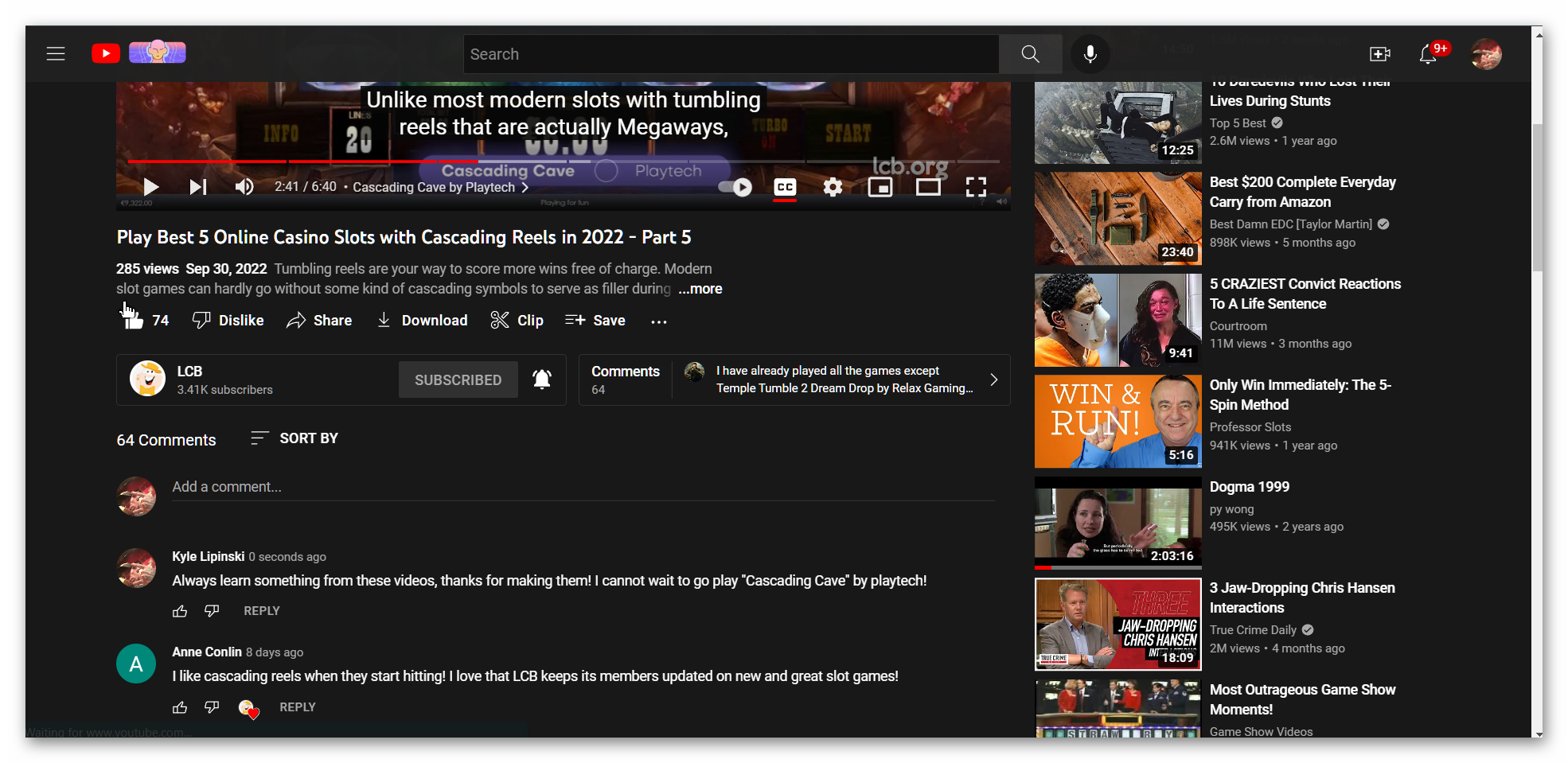Download the video
1568x763 pixels.
[422, 320]
